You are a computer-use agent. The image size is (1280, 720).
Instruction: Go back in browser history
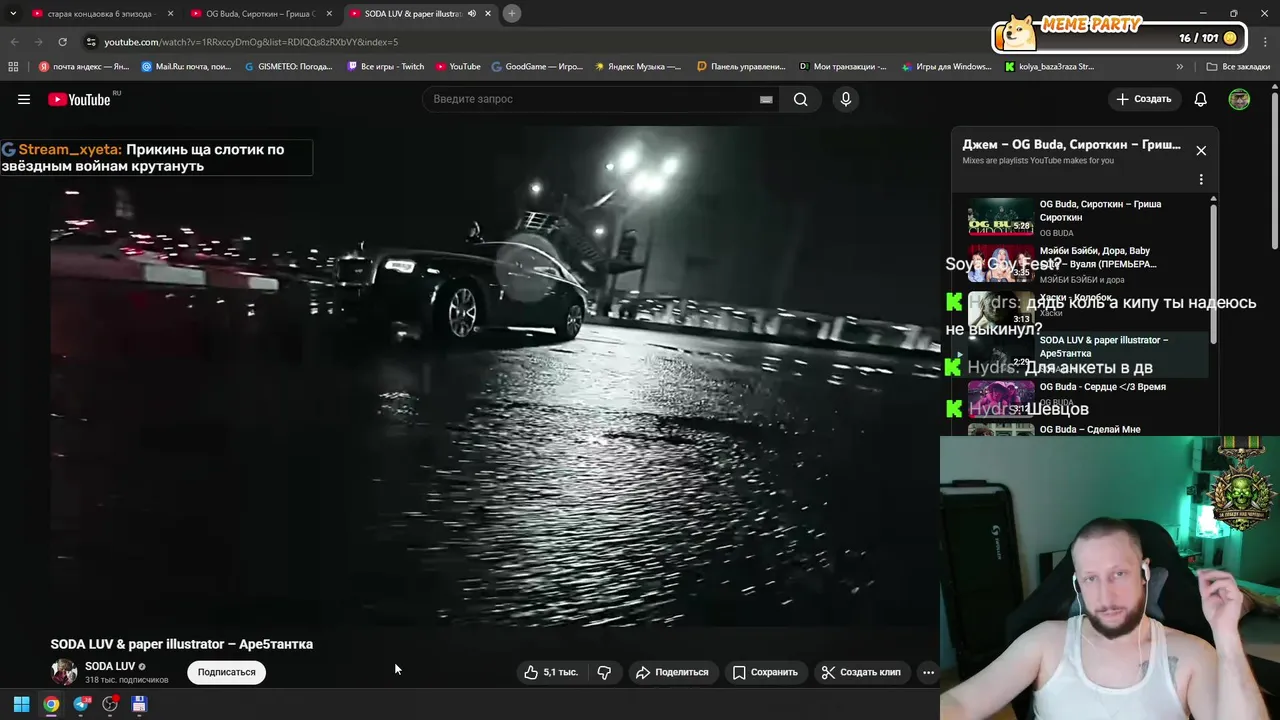14,42
